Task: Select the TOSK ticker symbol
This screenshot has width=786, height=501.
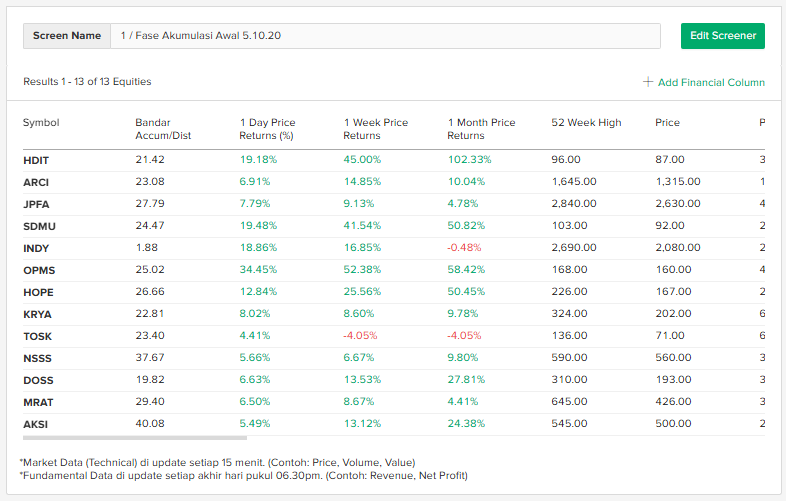Action: 37,336
